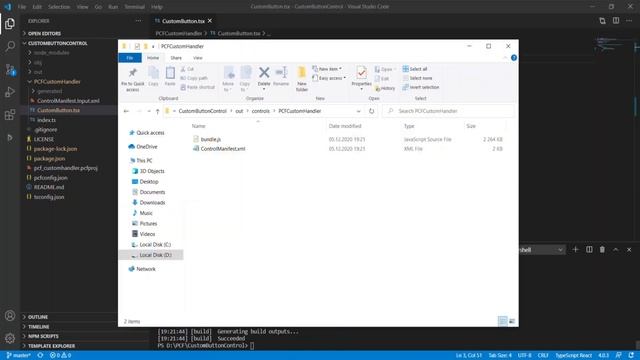This screenshot has width=640, height=360.
Task: Select the ControlManifest.xml file in File Explorer
Action: click(x=223, y=149)
